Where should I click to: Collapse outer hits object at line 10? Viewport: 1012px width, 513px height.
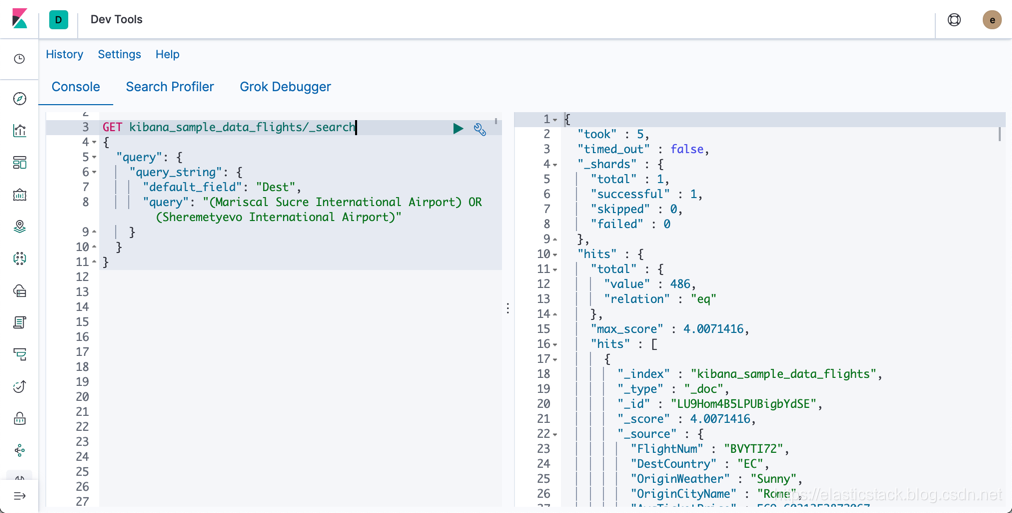coord(554,254)
